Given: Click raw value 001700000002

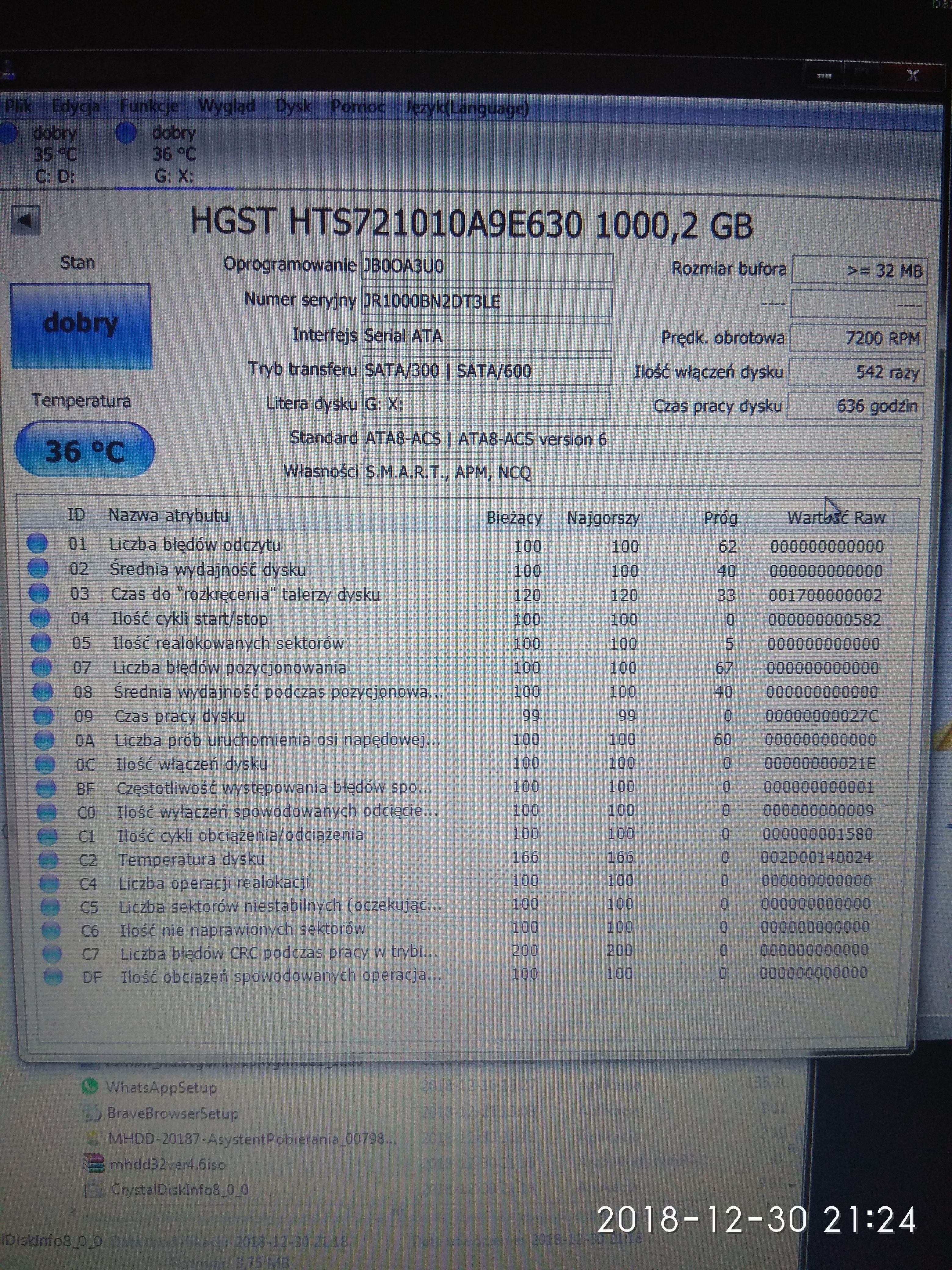Looking at the screenshot, I should (x=825, y=595).
